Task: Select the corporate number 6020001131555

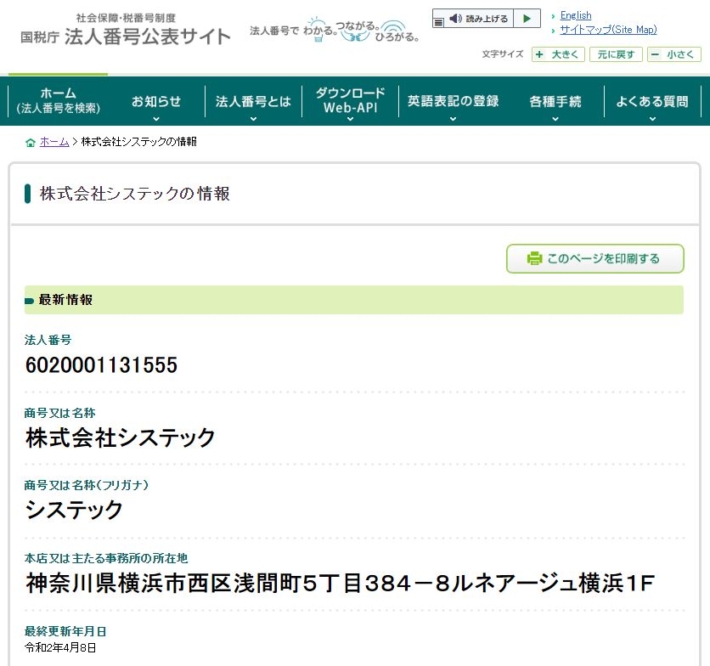Action: coord(101,365)
